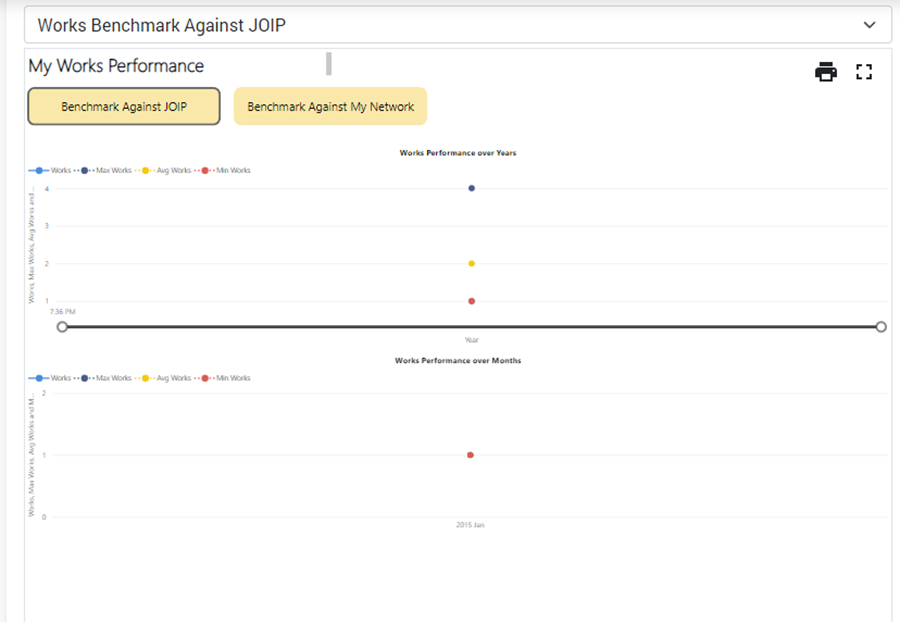Click the right handle of the year range slider

[x=881, y=327]
